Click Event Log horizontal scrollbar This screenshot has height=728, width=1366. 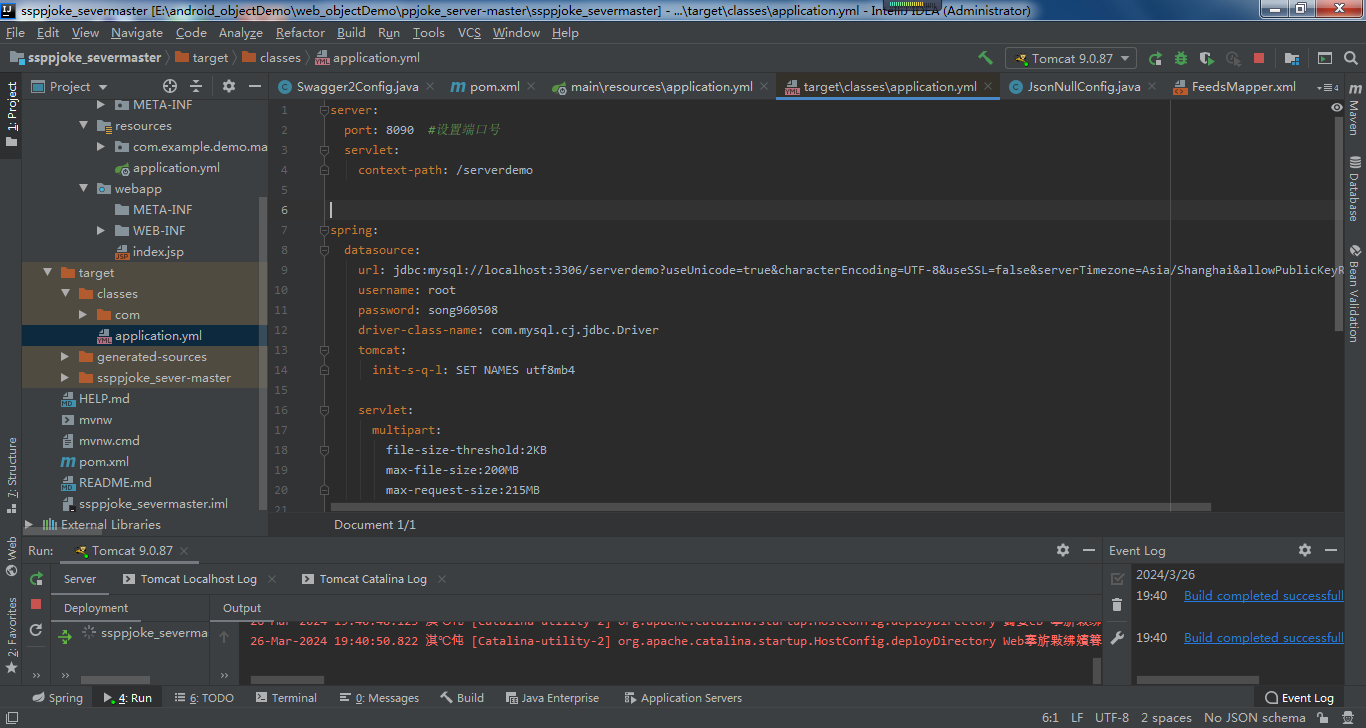point(1196,680)
